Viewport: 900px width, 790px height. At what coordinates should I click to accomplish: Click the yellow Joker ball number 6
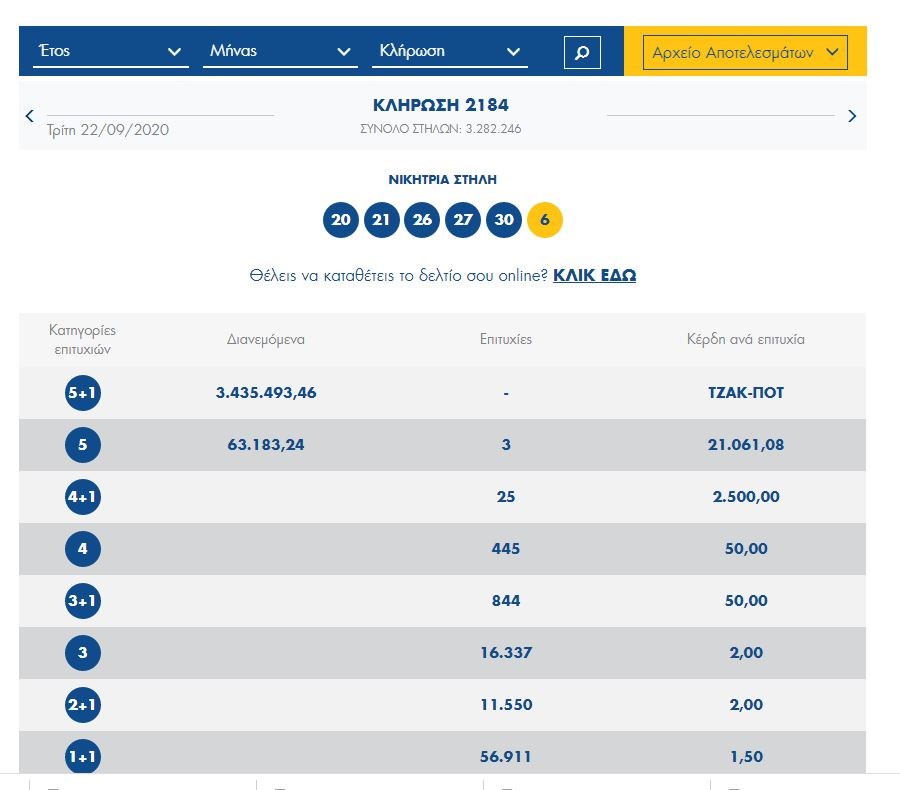coord(545,220)
